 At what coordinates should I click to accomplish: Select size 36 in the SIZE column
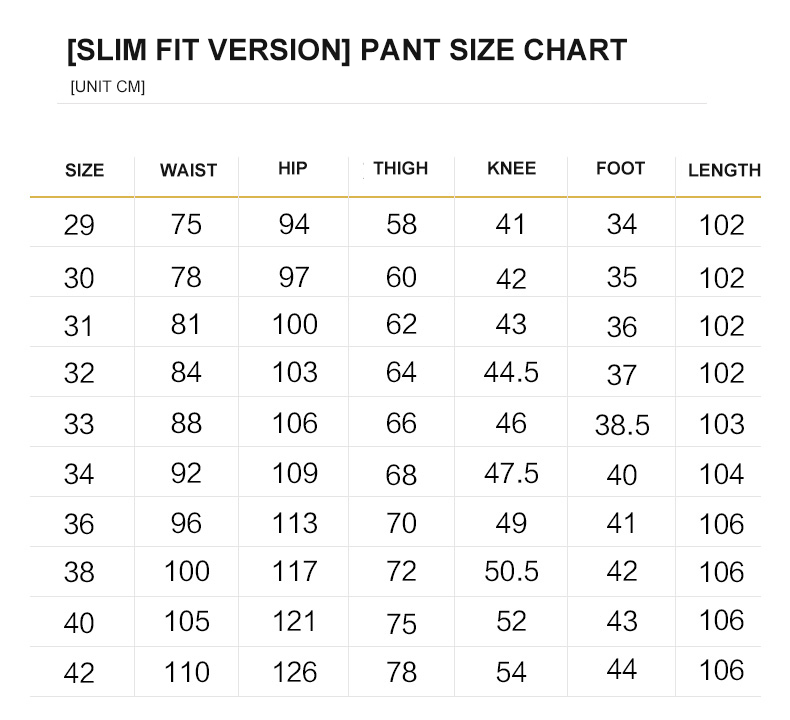coord(79,524)
